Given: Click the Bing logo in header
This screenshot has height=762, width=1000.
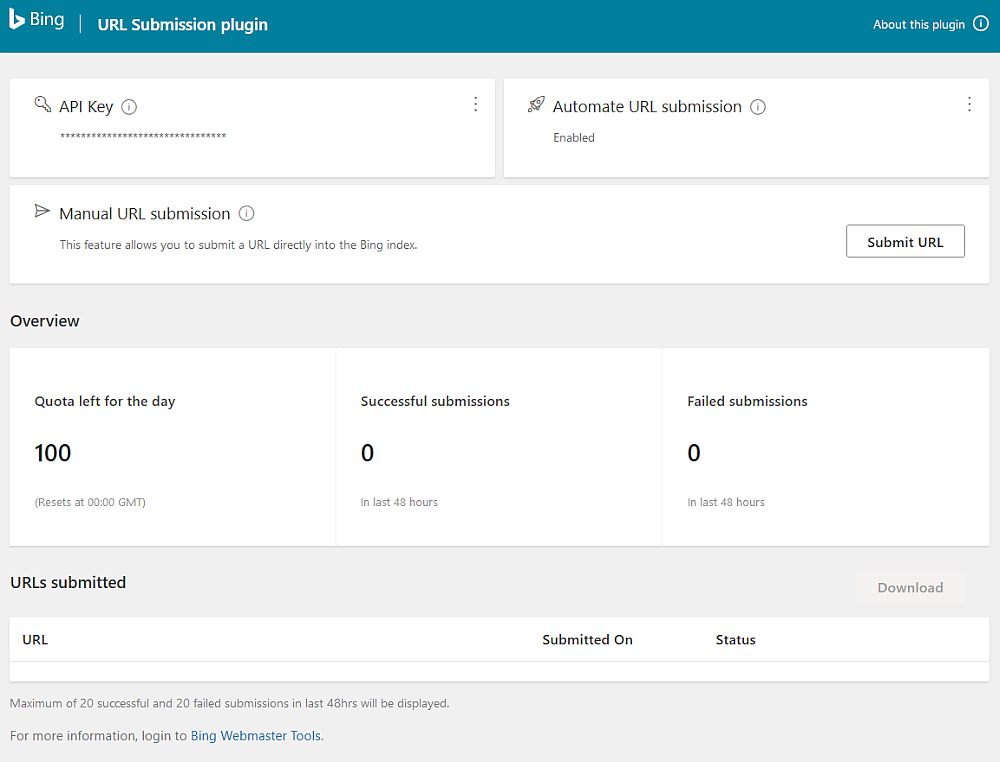Looking at the screenshot, I should tap(36, 20).
